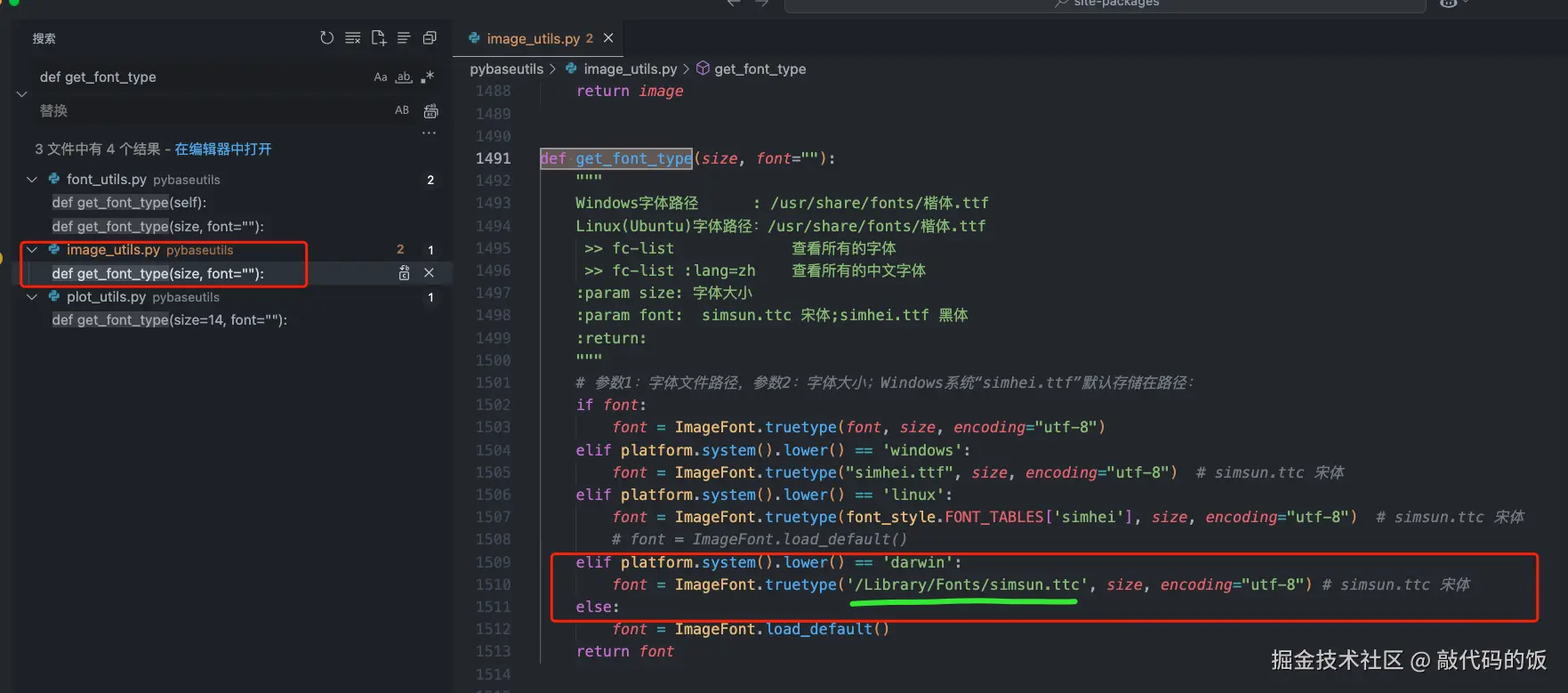Open result 'def get_font_type(size=14, font=""):'
Image resolution: width=1568 pixels, height=693 pixels.
(169, 320)
